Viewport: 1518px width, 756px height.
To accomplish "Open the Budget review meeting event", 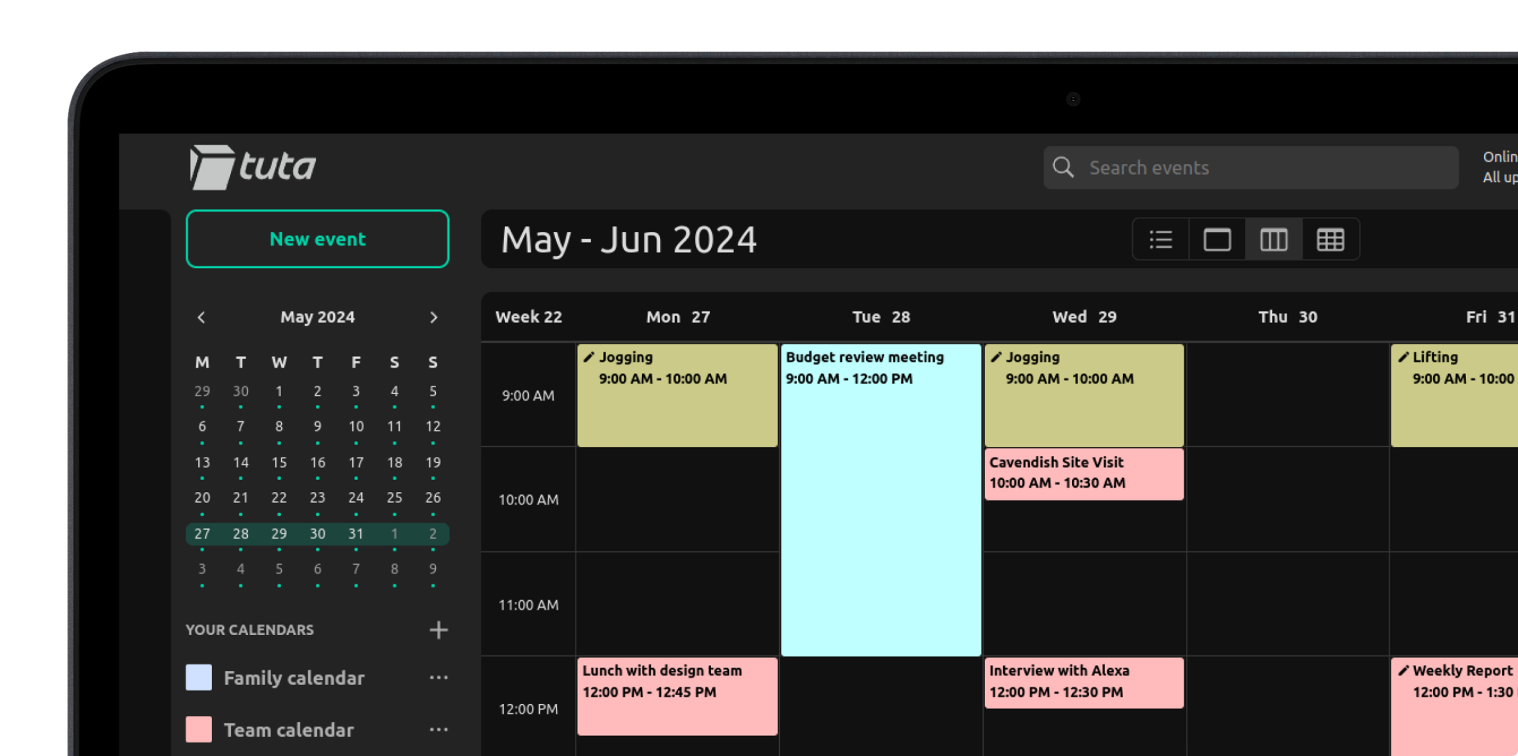I will (880, 500).
